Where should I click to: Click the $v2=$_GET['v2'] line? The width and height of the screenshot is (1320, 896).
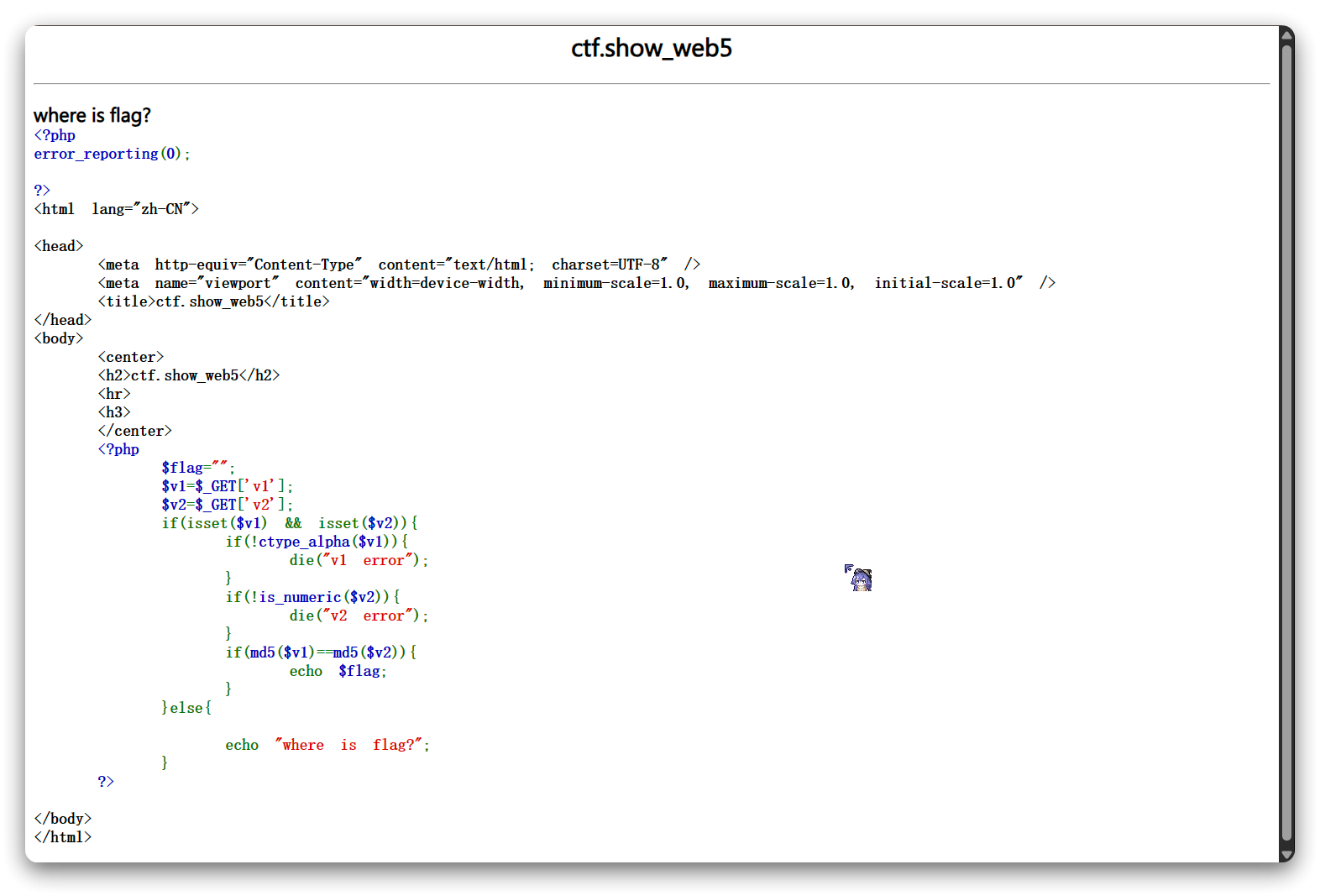[227, 505]
